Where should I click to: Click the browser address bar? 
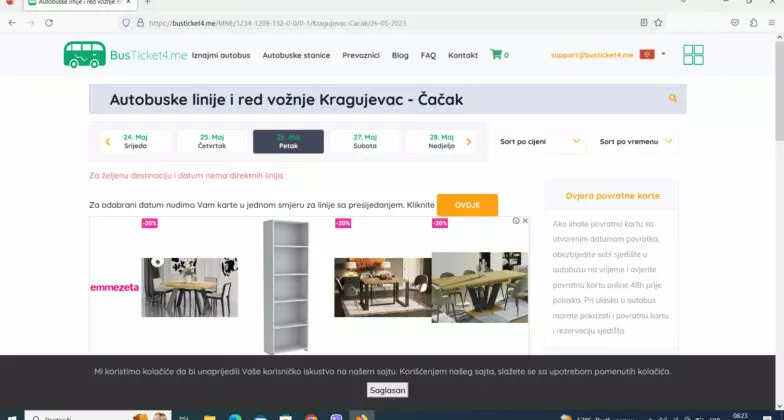click(x=380, y=22)
